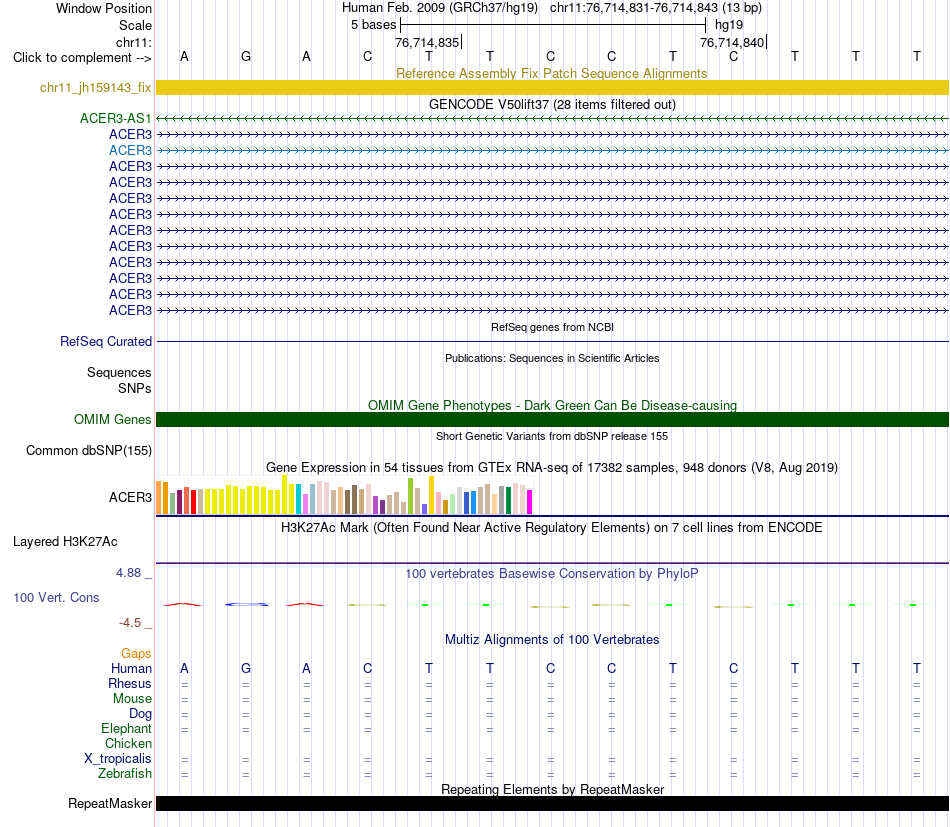Select the yellow fix patch alignment bar
This screenshot has width=950, height=827.
pos(552,87)
